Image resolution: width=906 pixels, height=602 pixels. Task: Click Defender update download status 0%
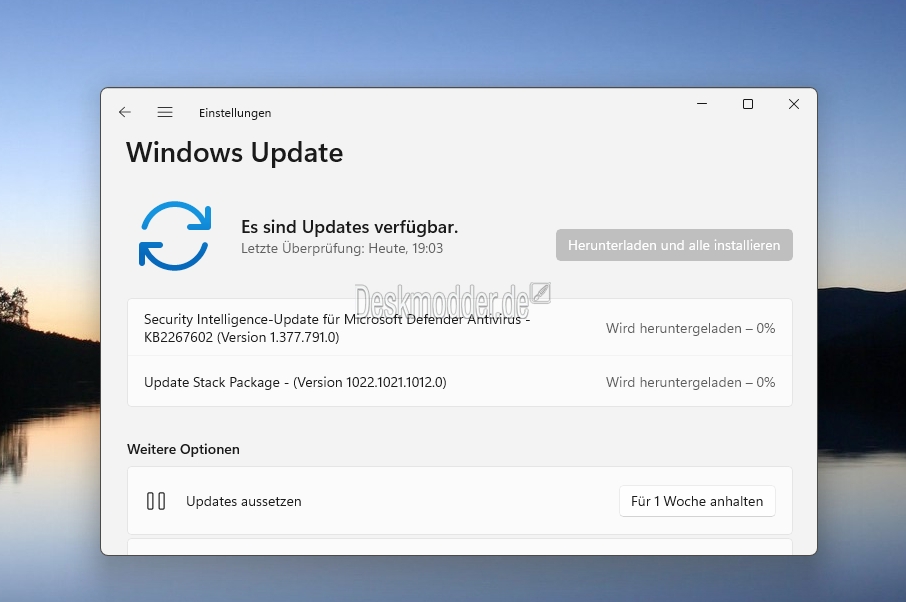690,328
